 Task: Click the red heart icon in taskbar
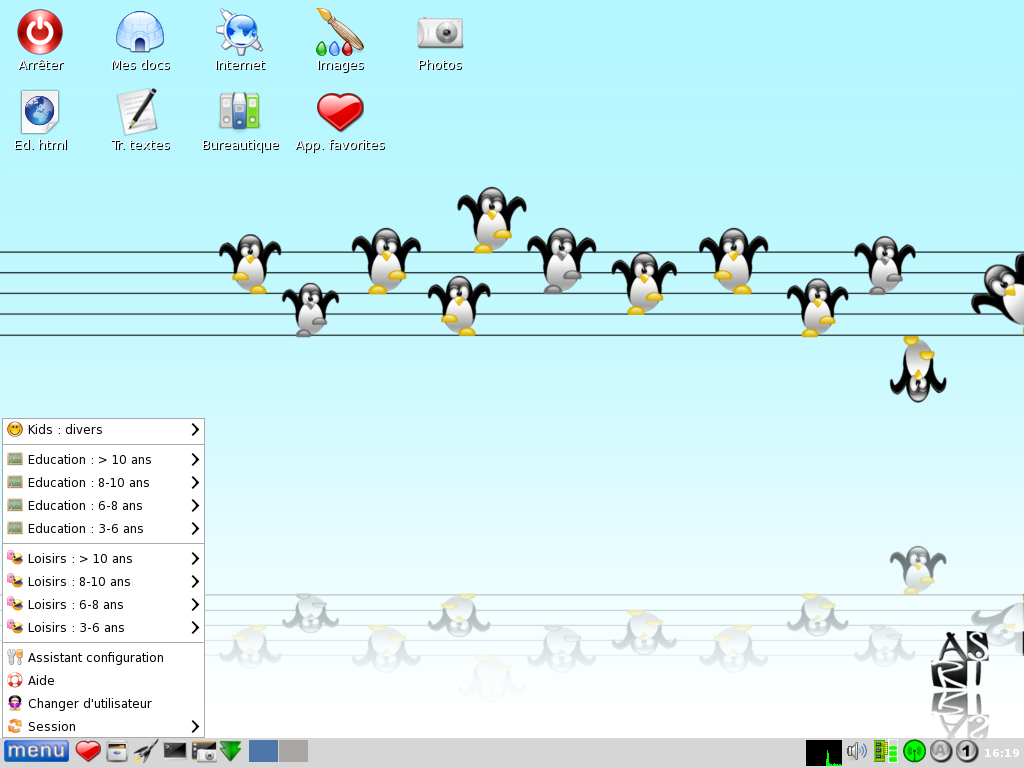click(x=88, y=751)
